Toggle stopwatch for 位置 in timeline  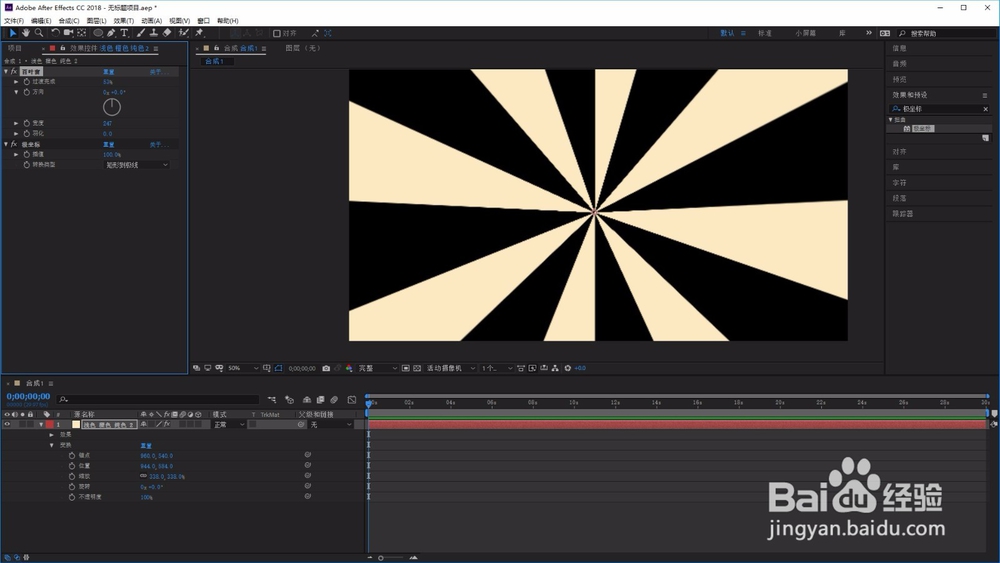click(x=71, y=465)
